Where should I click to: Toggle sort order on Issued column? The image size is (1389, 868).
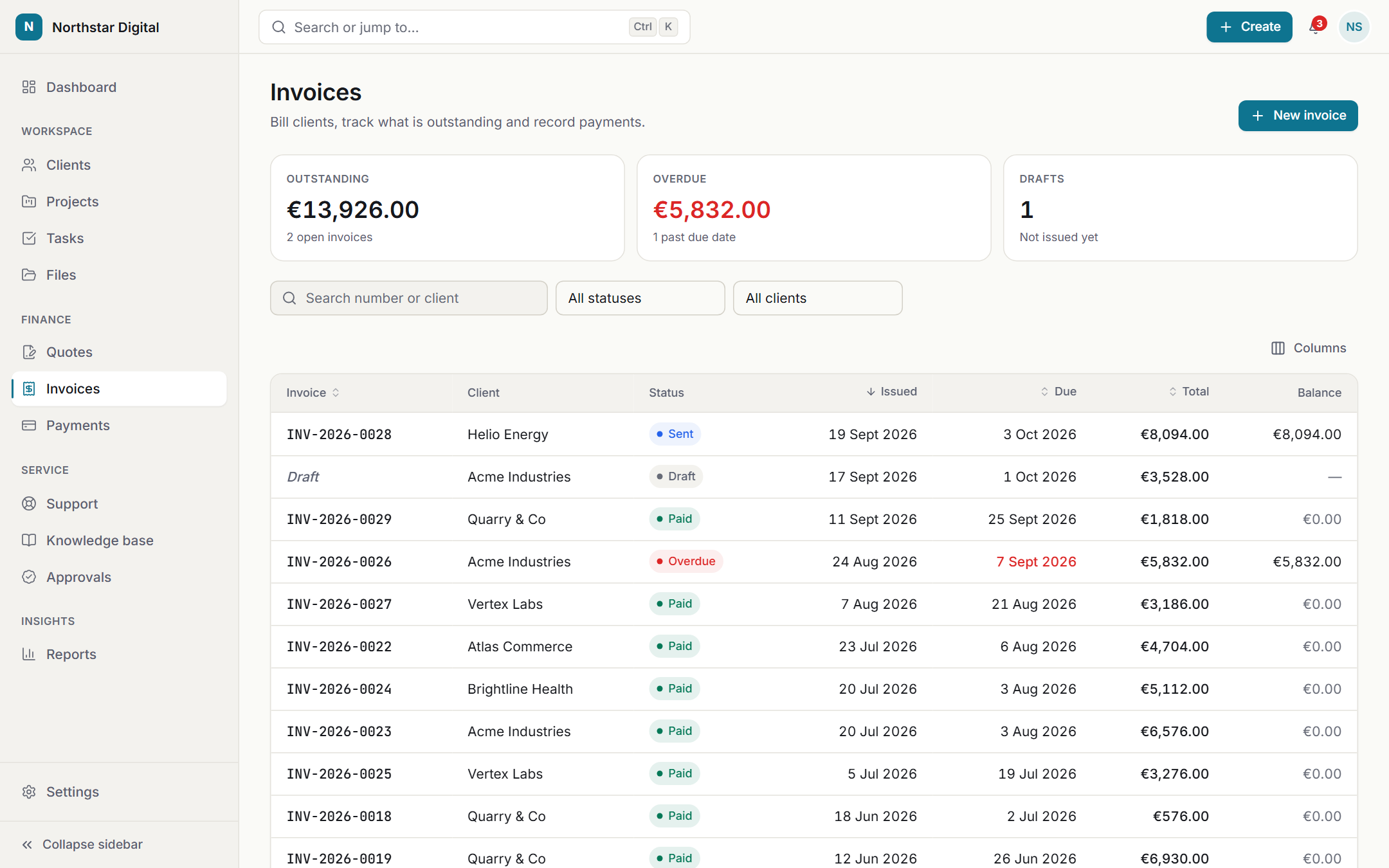click(891, 392)
